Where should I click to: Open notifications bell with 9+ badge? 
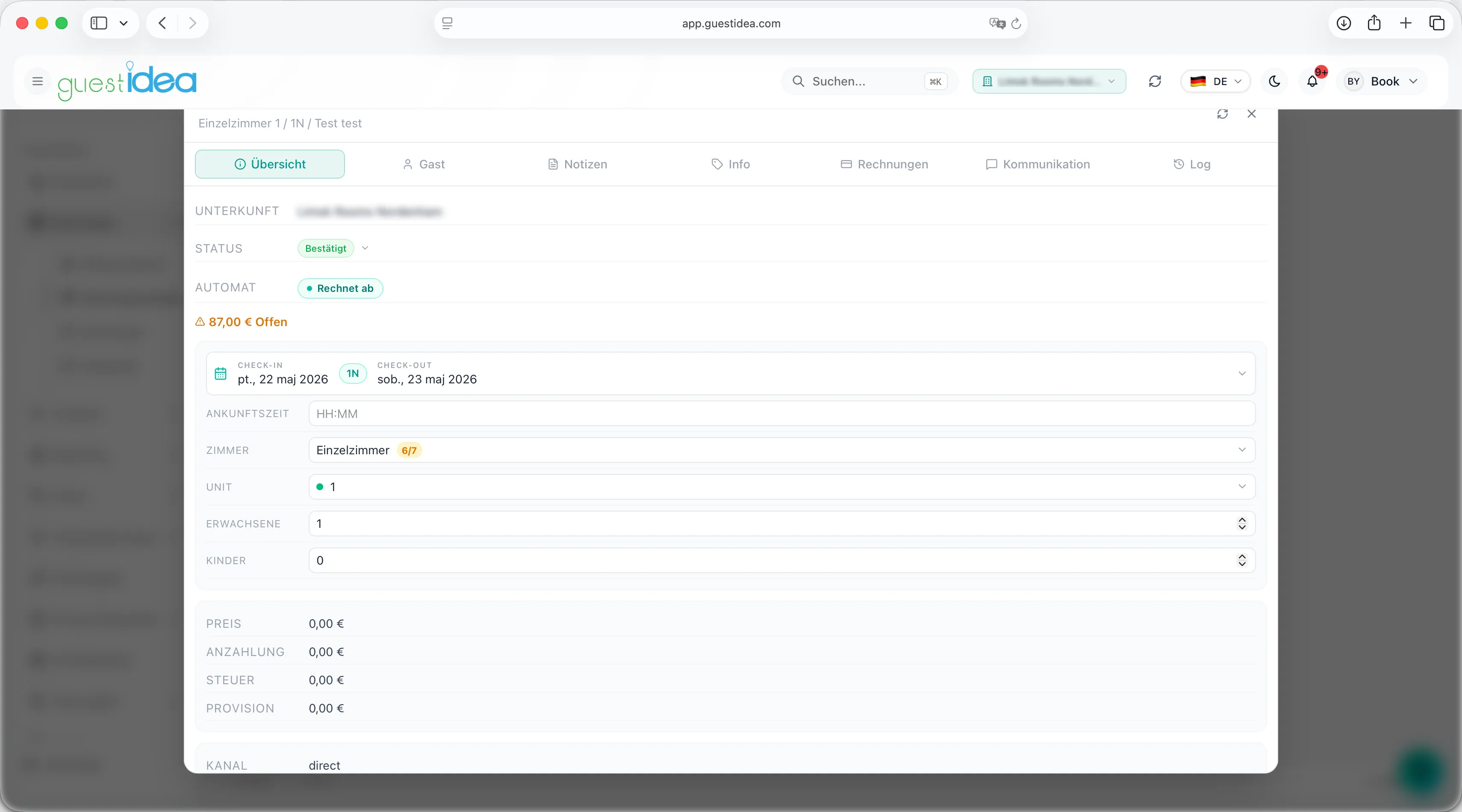point(1312,81)
